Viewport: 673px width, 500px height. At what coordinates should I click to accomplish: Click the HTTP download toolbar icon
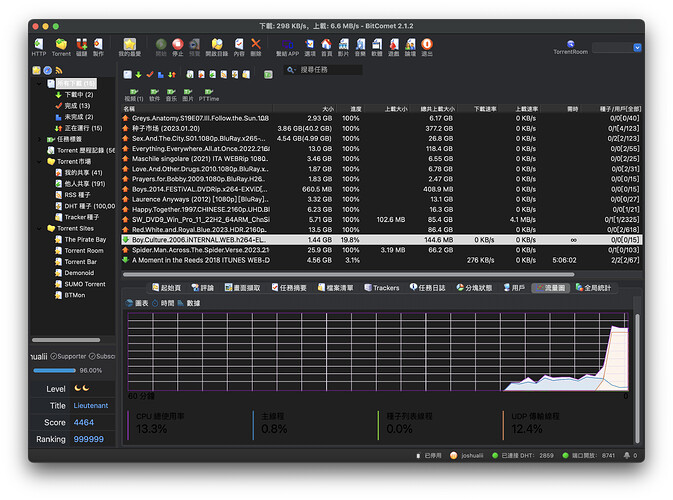pyautogui.click(x=39, y=47)
